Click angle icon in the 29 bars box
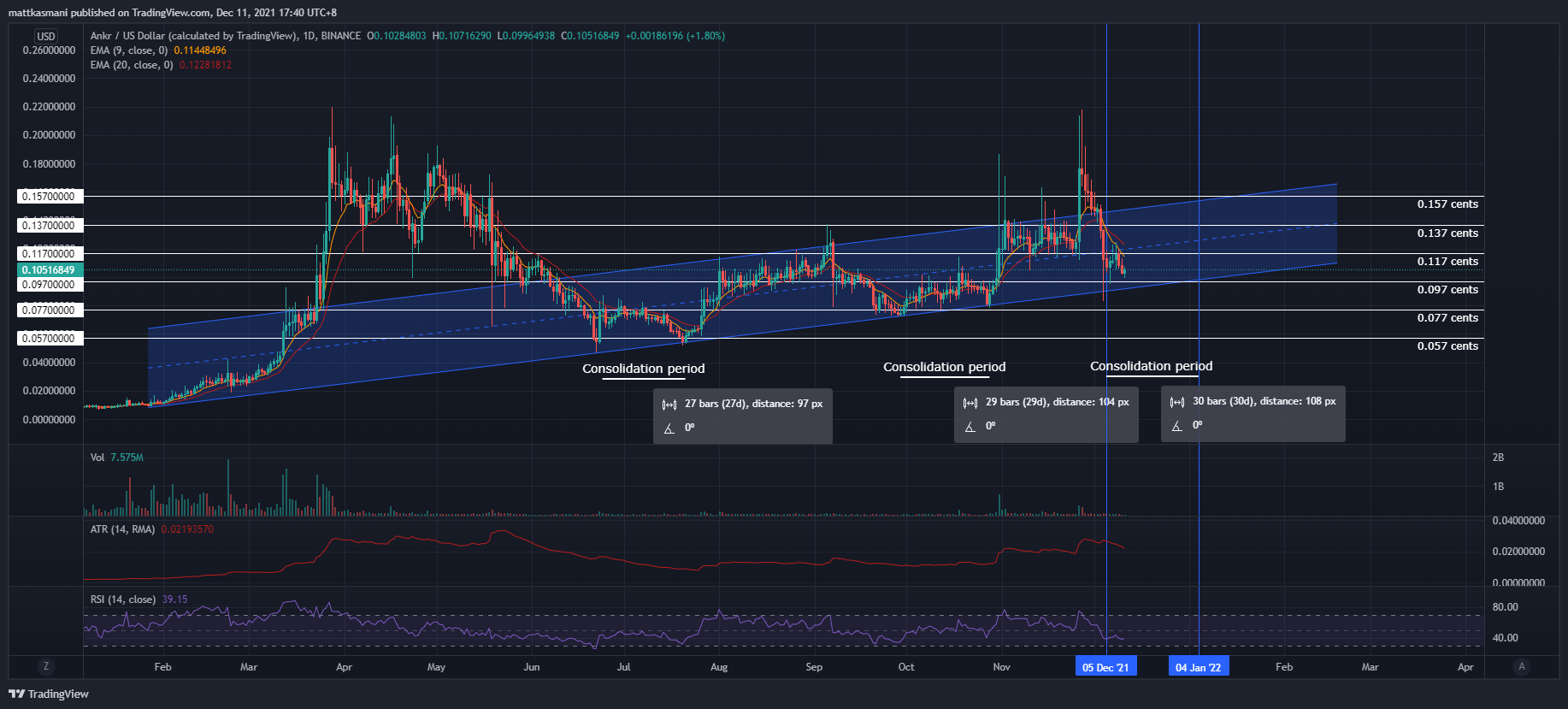 click(970, 427)
